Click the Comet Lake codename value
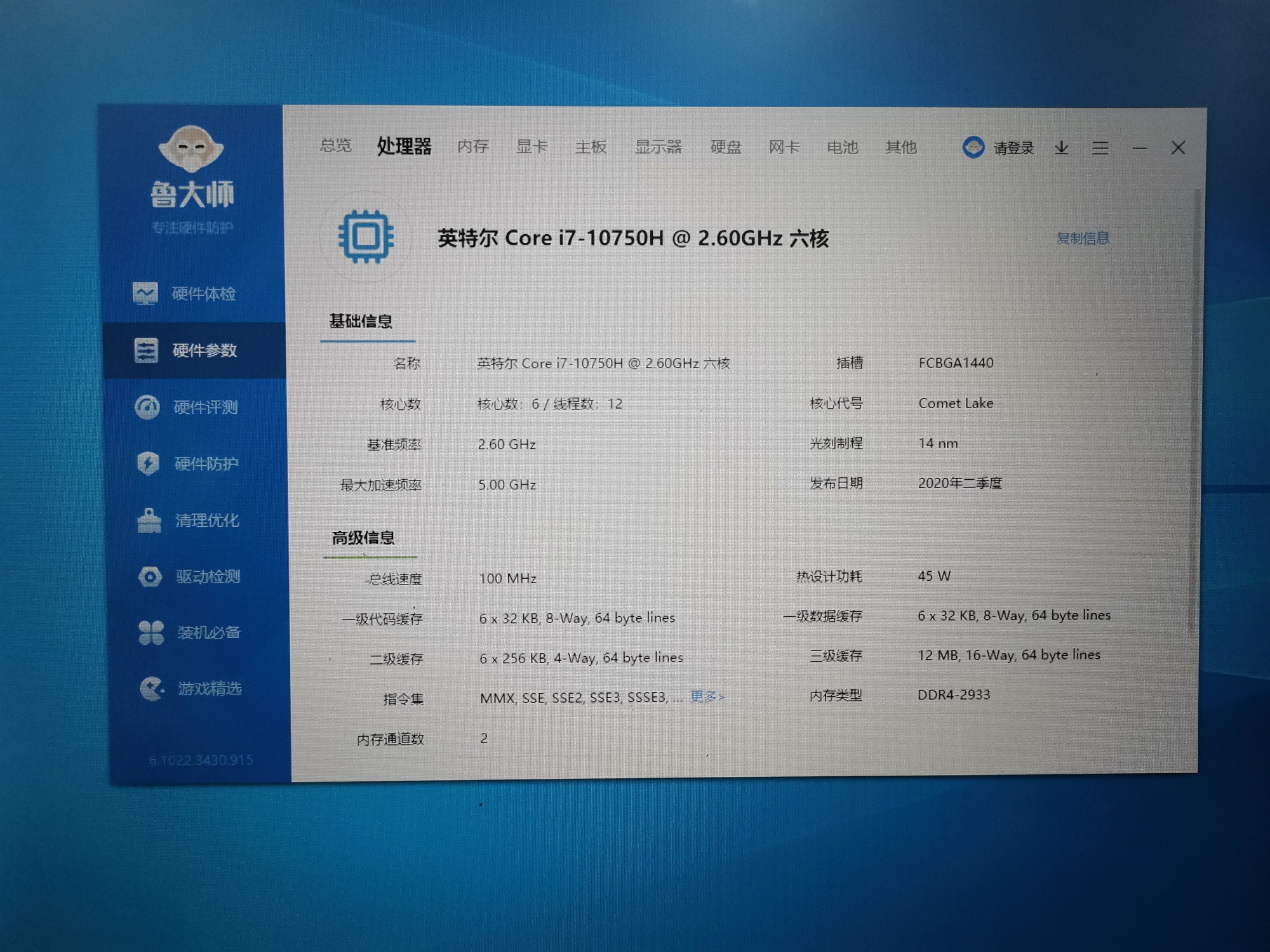Screen dimensions: 1270x952 [956, 403]
